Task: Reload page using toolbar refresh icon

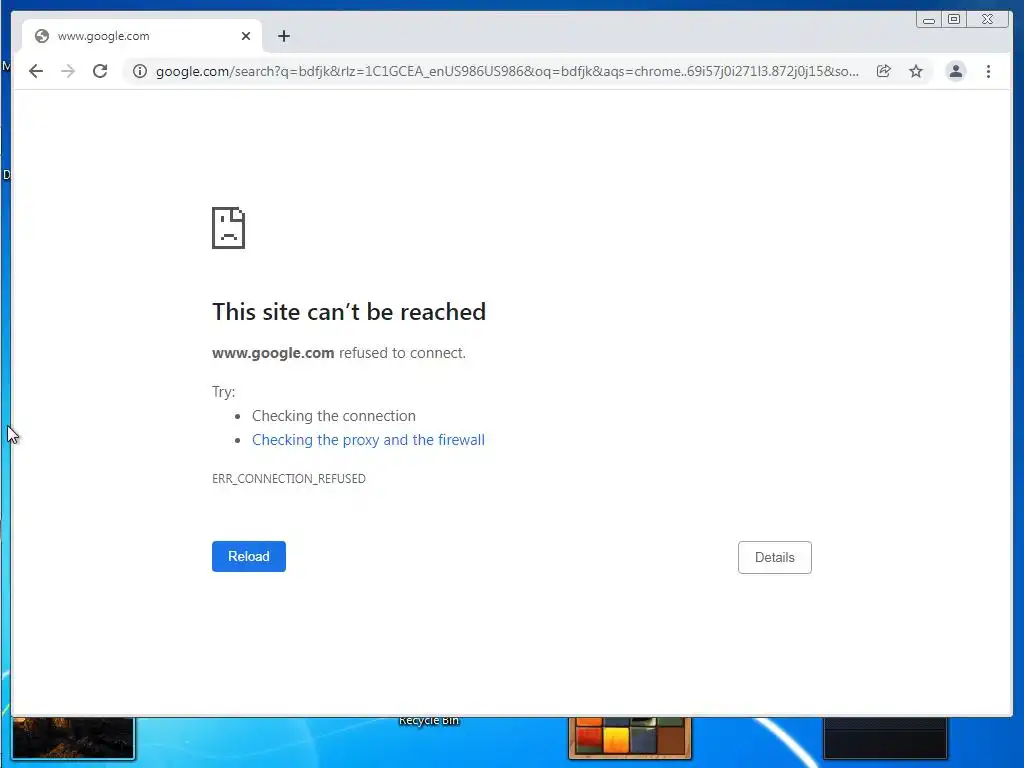Action: pos(100,71)
